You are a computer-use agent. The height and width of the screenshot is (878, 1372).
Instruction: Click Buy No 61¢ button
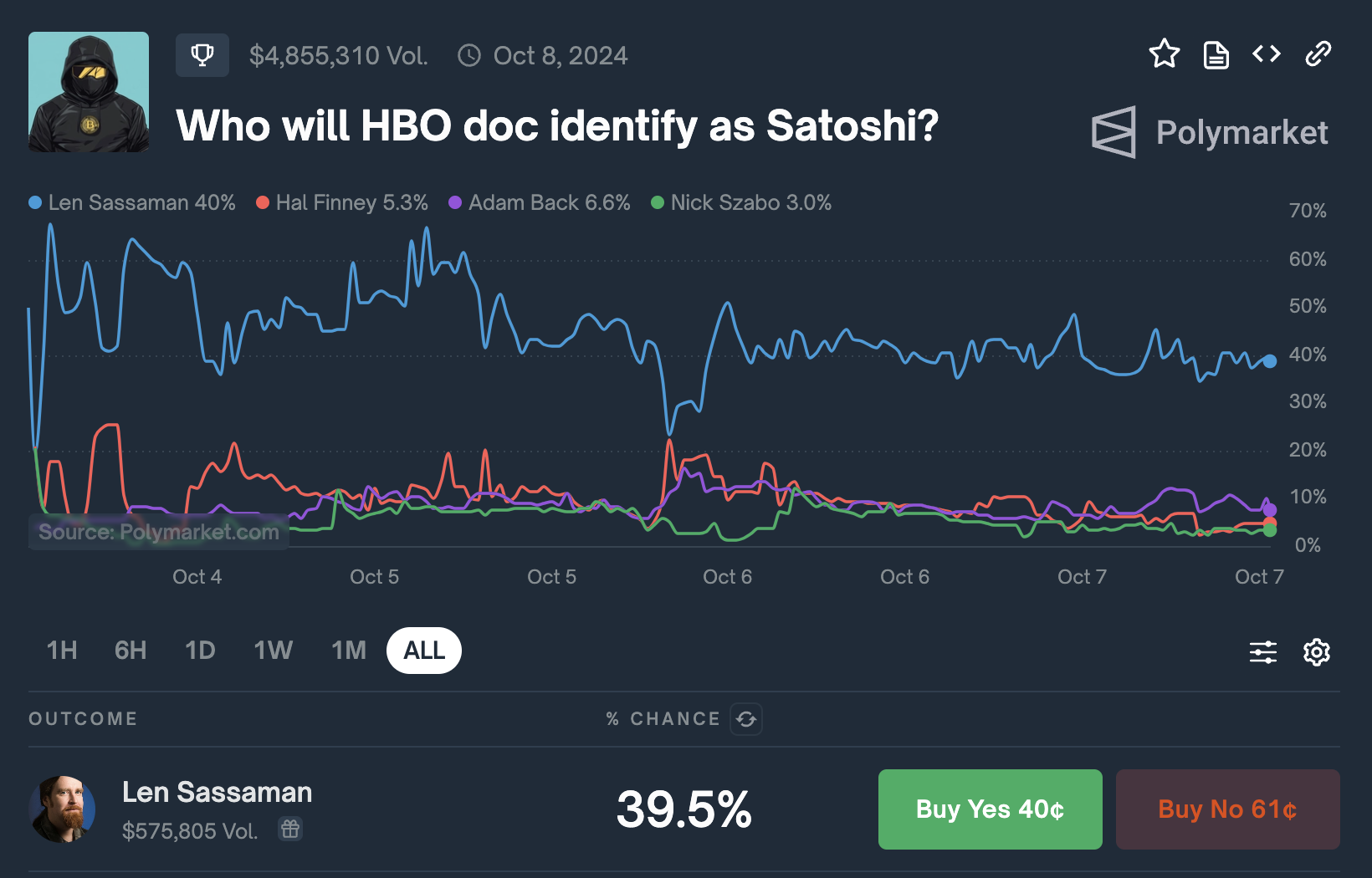1227,809
